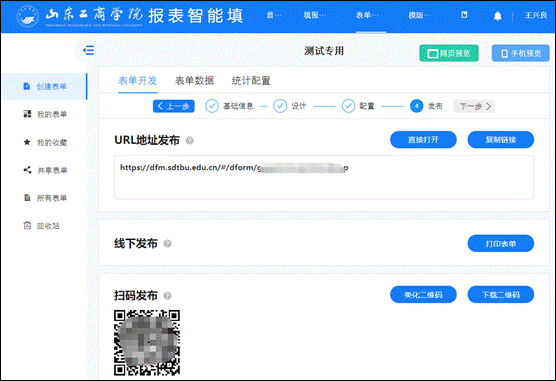Click the 创建表单 document icon
This screenshot has height=381, width=556.
[x=27, y=86]
